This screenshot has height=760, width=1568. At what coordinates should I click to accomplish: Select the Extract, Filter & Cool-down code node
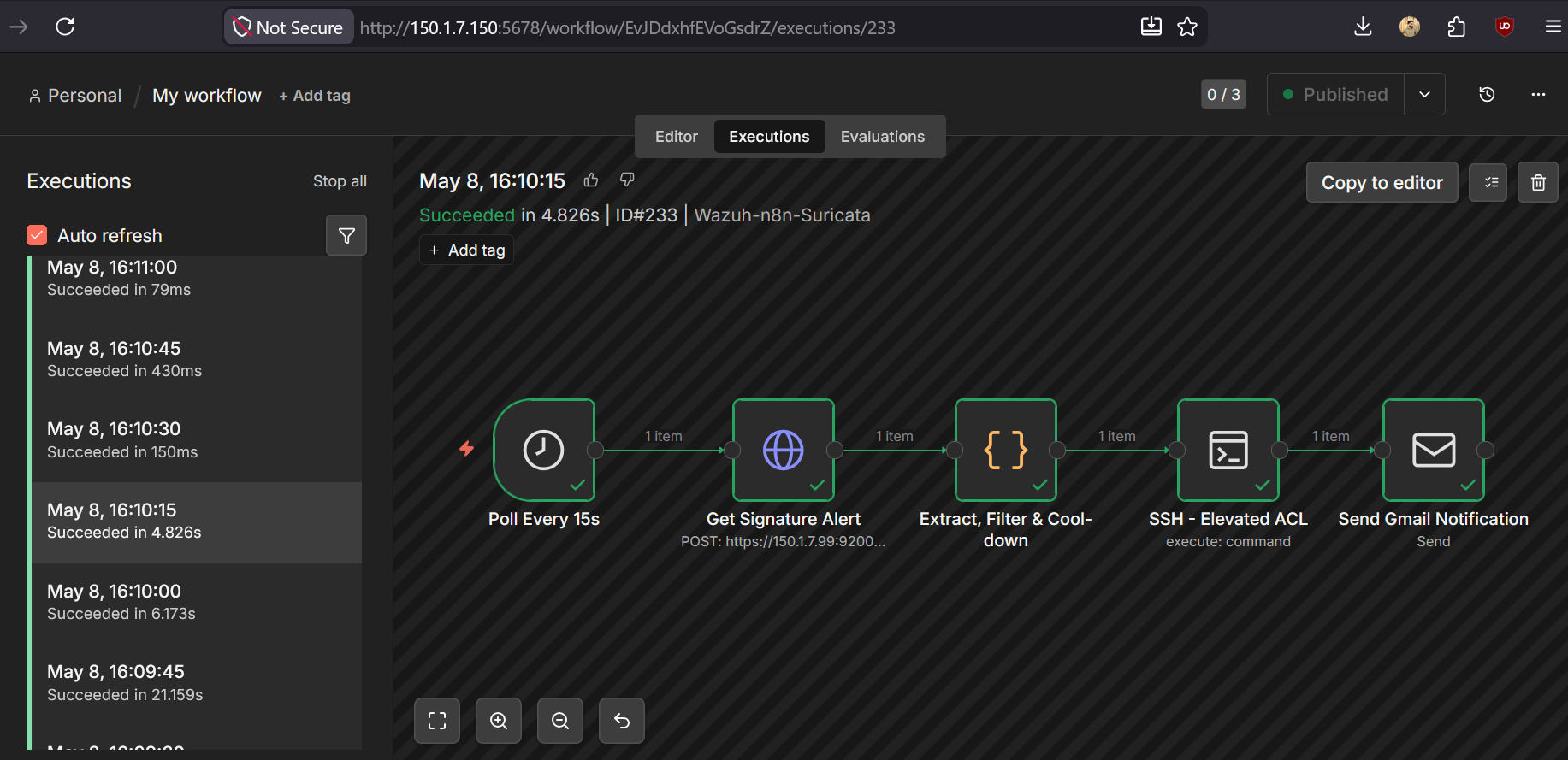[x=1006, y=450]
